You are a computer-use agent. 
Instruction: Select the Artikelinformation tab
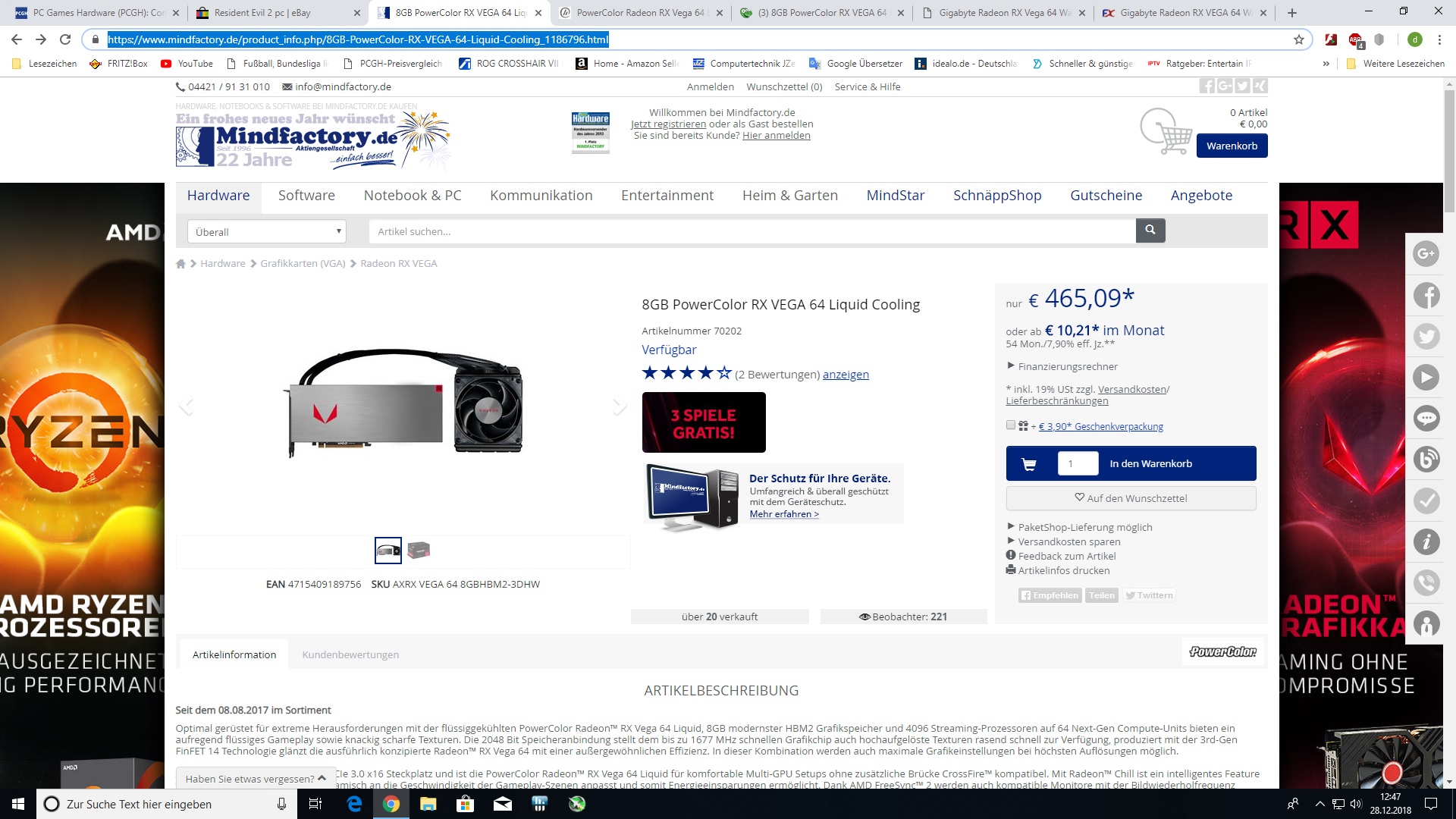(x=234, y=654)
